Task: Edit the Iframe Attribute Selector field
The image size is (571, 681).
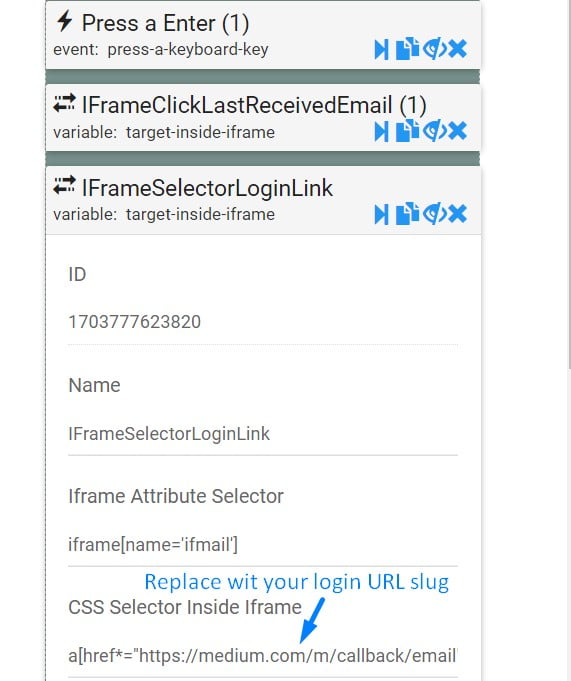Action: (x=263, y=545)
